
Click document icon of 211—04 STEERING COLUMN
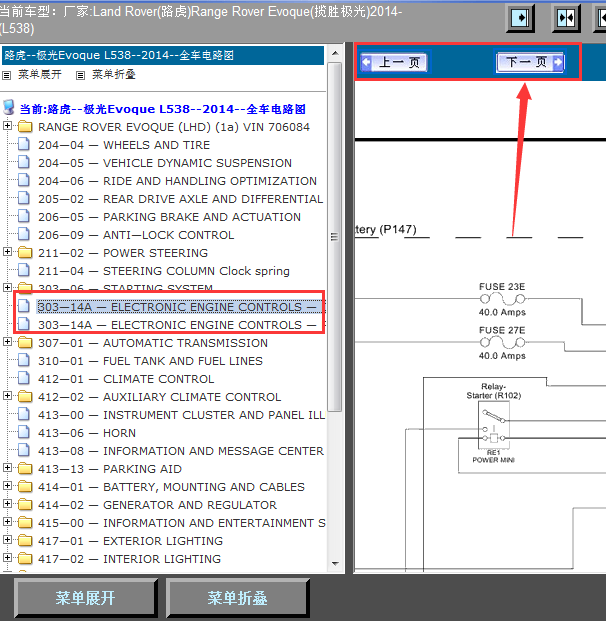24,270
